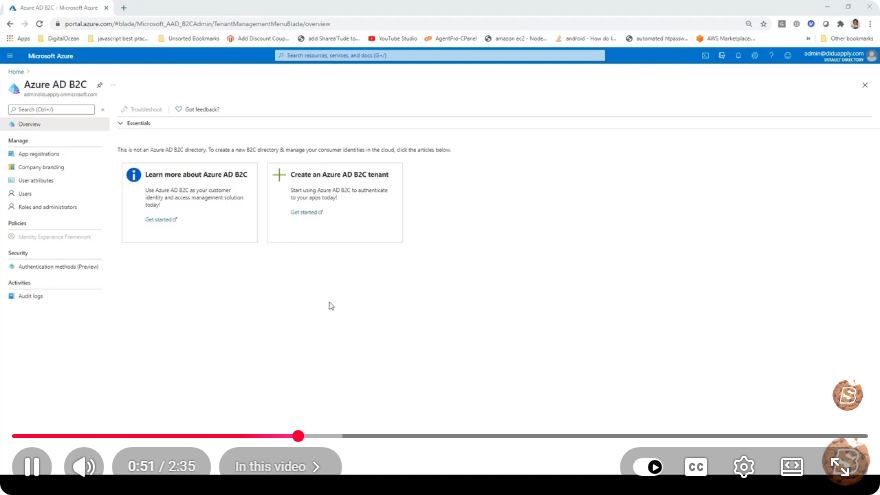Click Got feedback? button
880x495 pixels.
(x=198, y=109)
